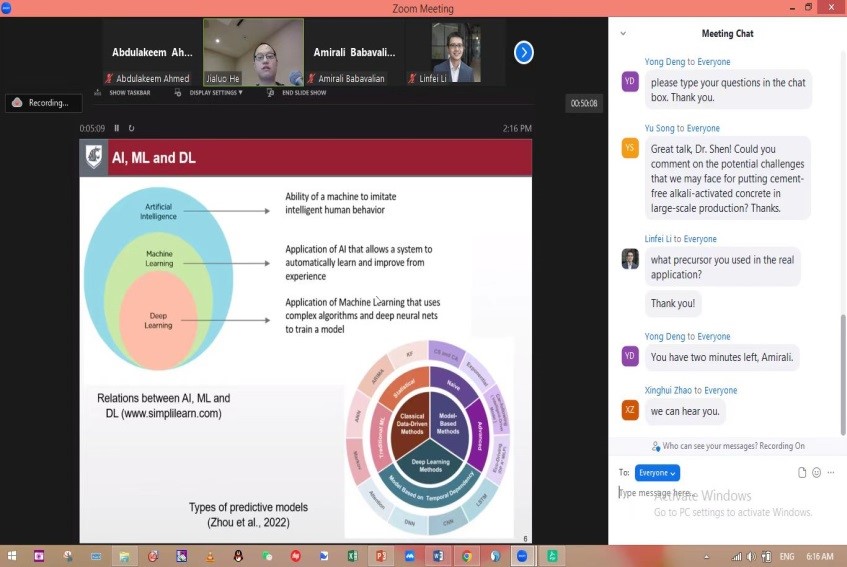The image size is (847, 567).
Task: Click the Chrome icon in the taskbar
Action: point(466,556)
